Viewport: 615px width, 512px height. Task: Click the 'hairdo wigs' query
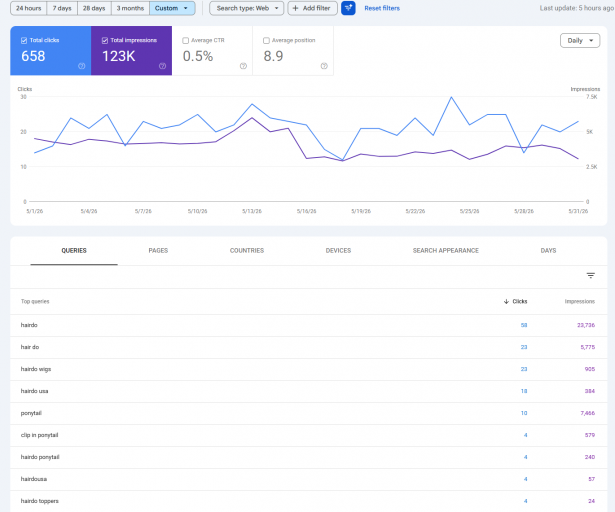pyautogui.click(x=36, y=369)
